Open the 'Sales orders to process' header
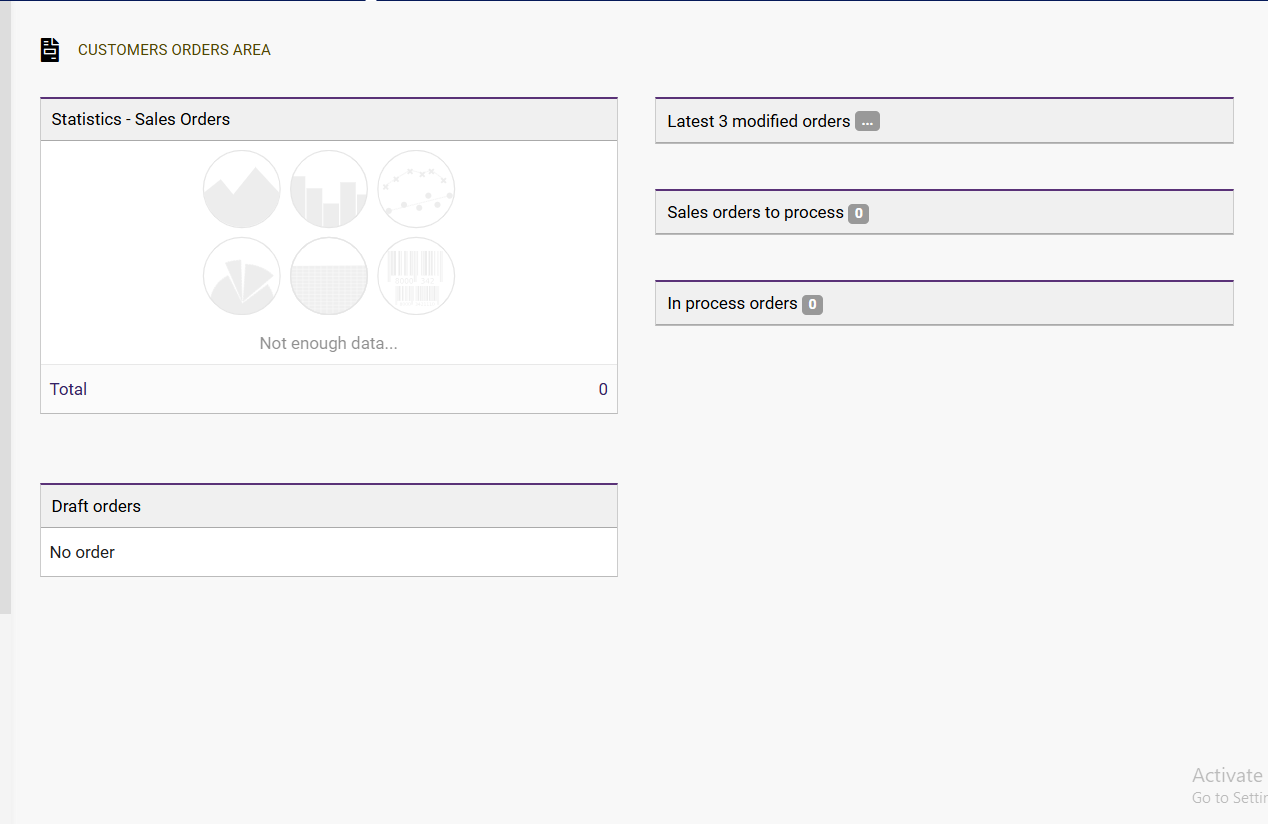The height and width of the screenshot is (824, 1268). [755, 212]
